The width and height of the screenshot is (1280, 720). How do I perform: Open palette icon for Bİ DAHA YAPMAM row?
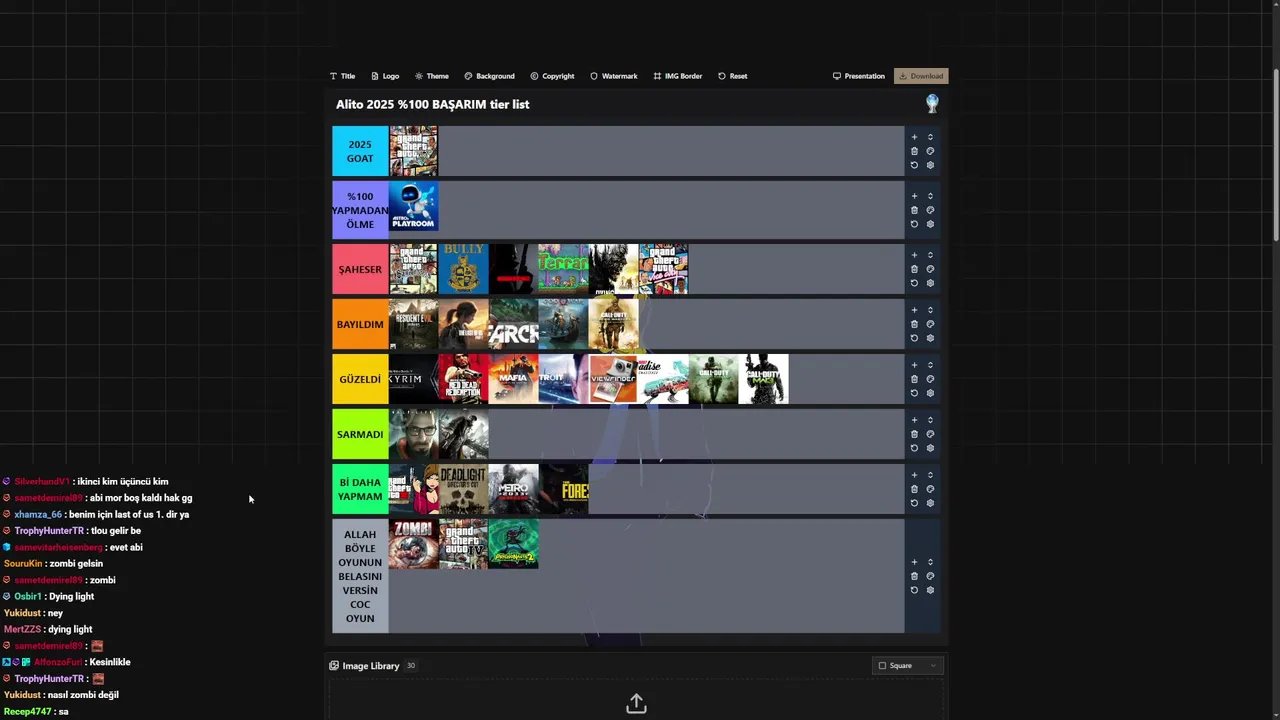930,489
